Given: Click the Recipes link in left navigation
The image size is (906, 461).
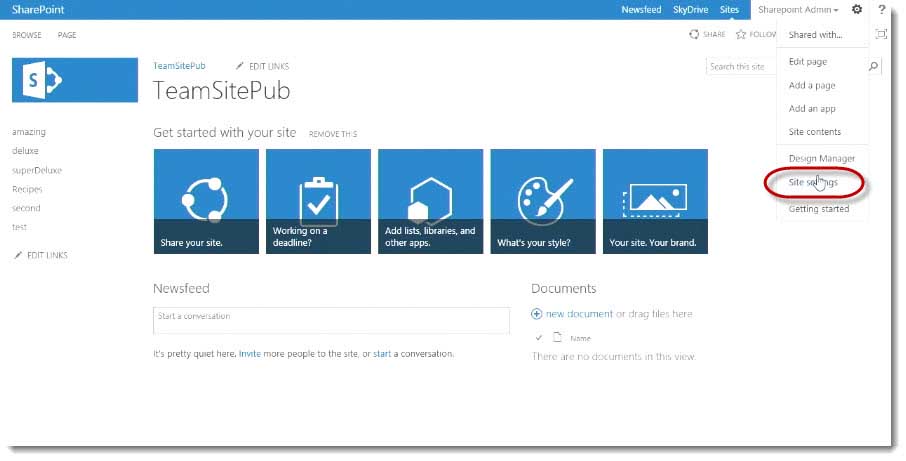Looking at the screenshot, I should pos(27,189).
